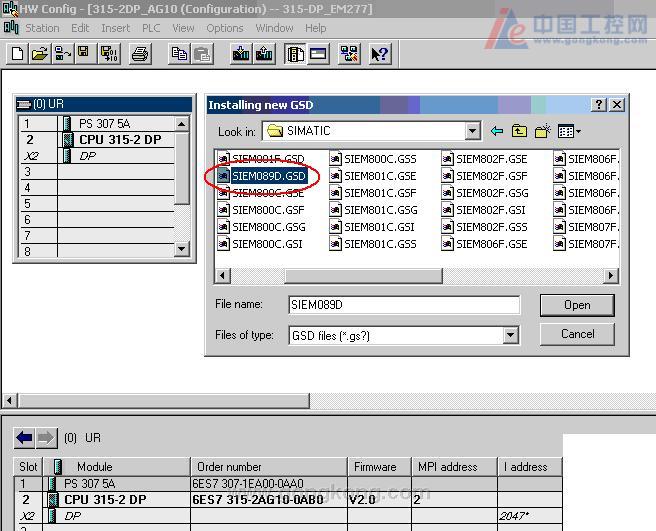This screenshot has height=531, width=656.
Task: Open the Insert menu
Action: click(x=115, y=28)
